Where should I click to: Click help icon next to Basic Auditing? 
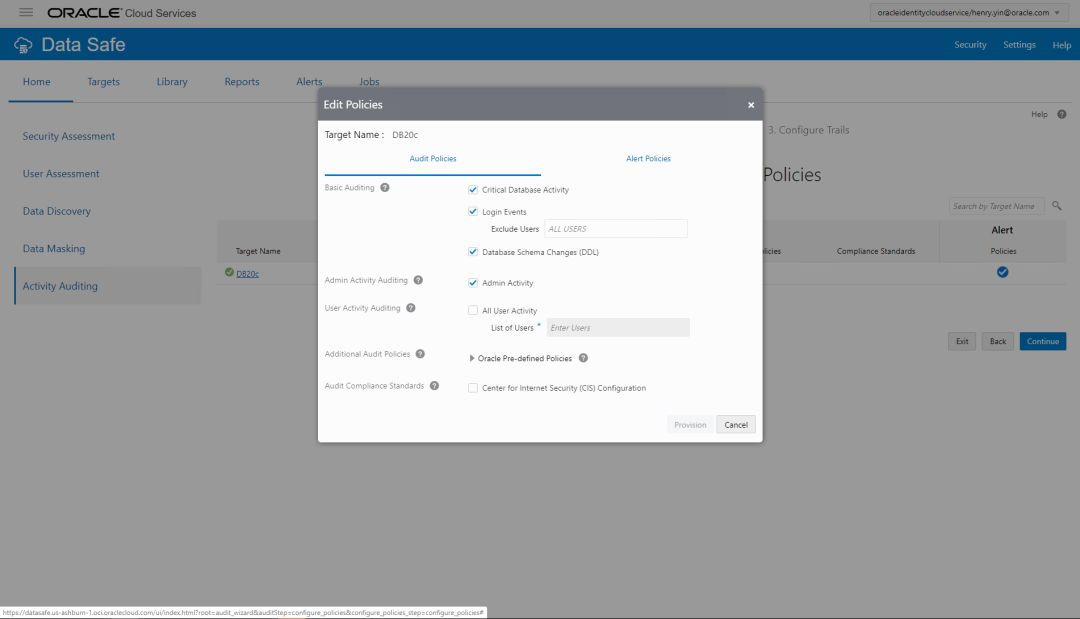pyautogui.click(x=385, y=188)
